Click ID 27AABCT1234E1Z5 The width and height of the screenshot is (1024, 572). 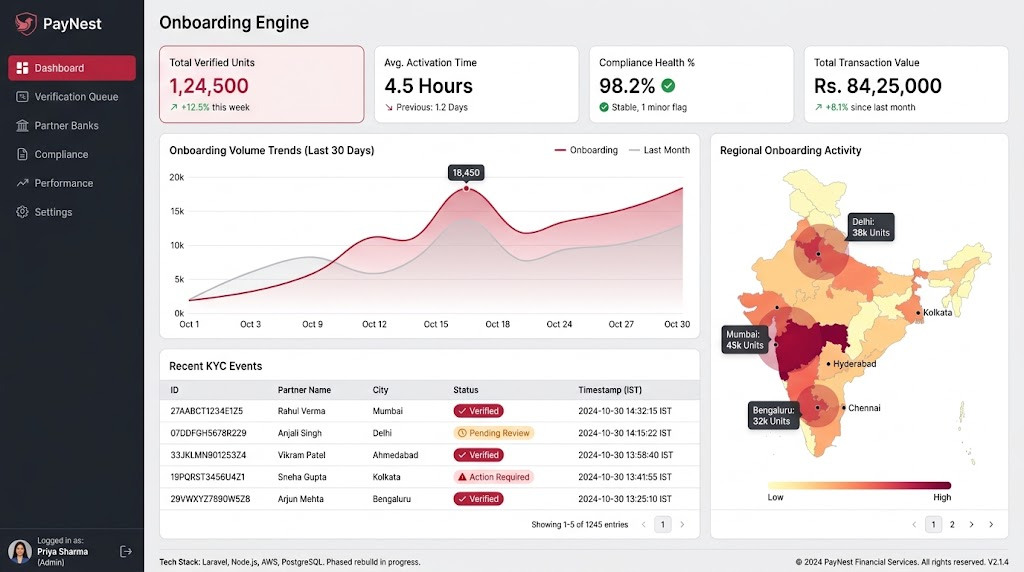206,411
